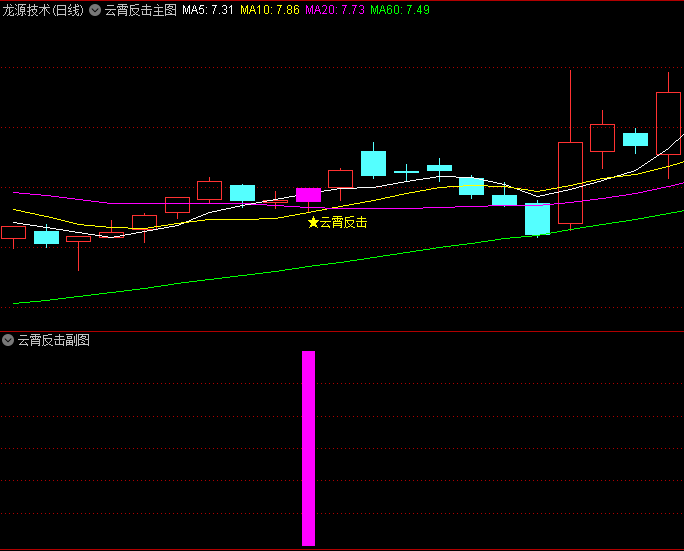Click the 云霄反击副图 sub-chart title
Image resolution: width=684 pixels, height=551 pixels.
[54, 340]
